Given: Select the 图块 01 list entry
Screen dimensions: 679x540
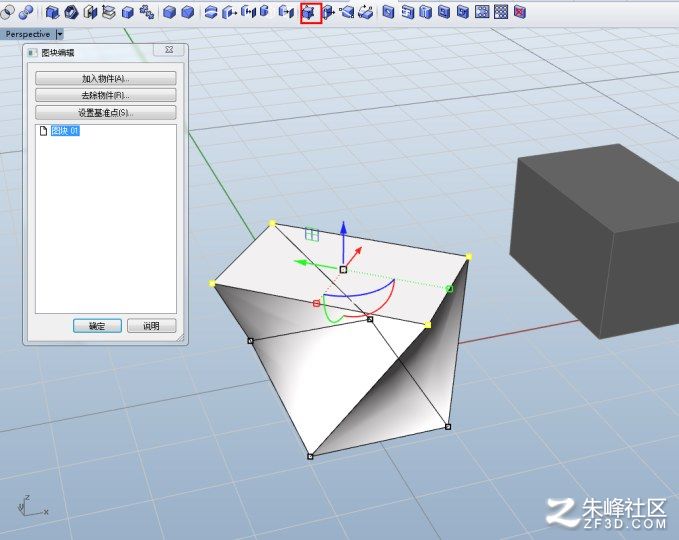Looking at the screenshot, I should pyautogui.click(x=65, y=131).
